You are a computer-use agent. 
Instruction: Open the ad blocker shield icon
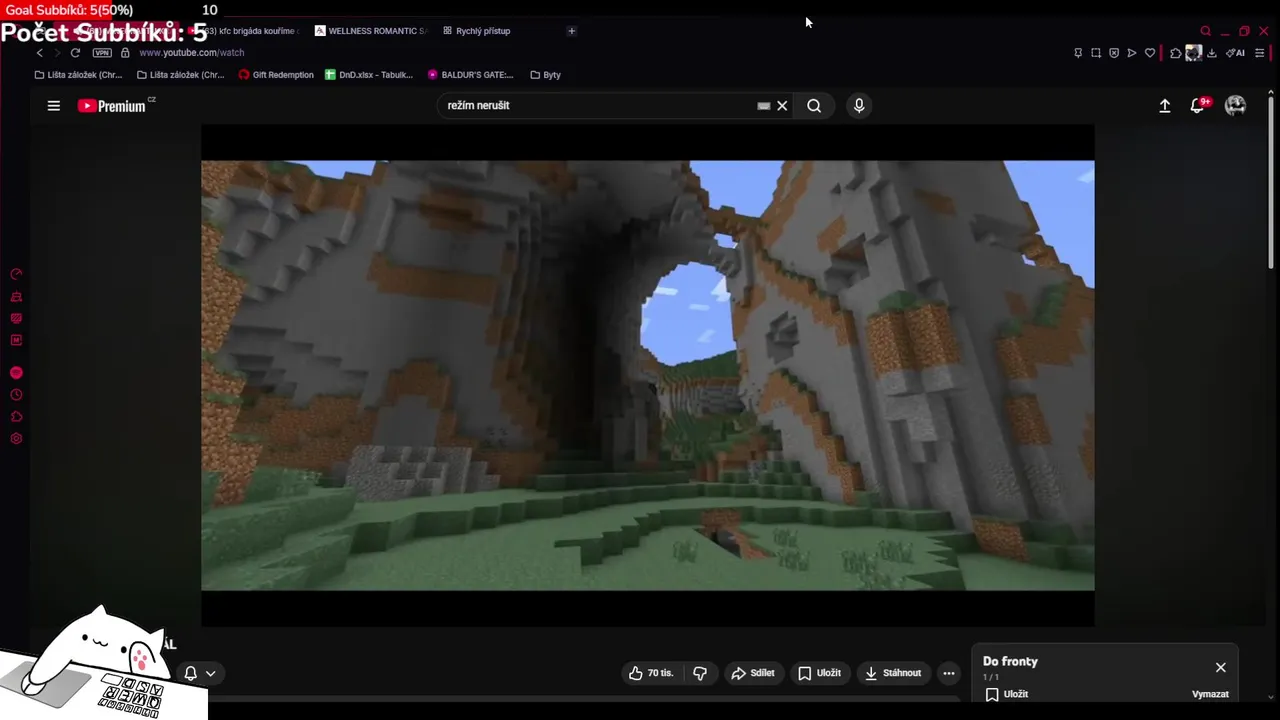[1114, 53]
